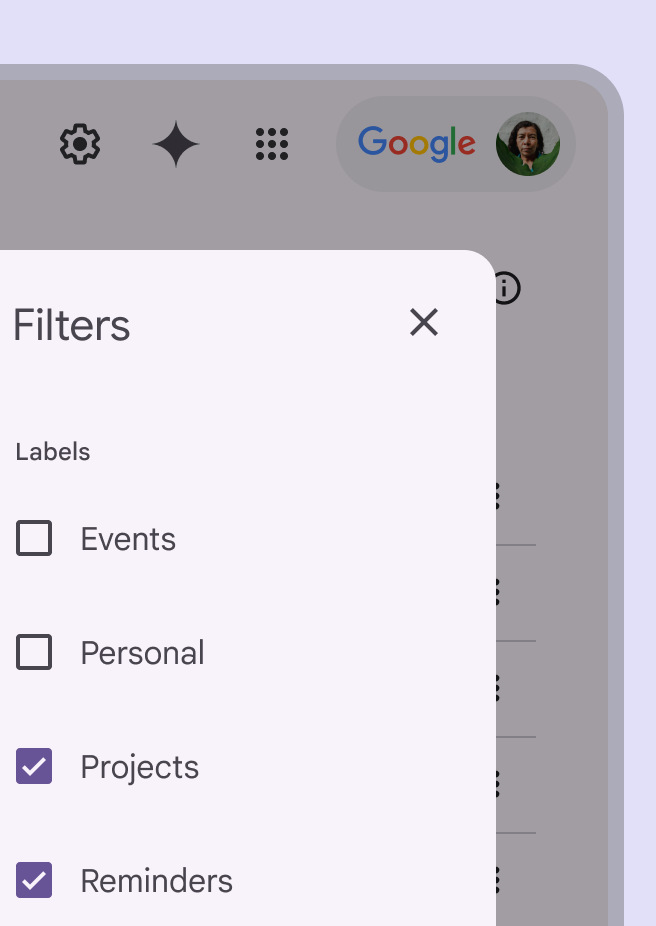Image resolution: width=656 pixels, height=926 pixels.
Task: Open the Settings gear icon
Action: click(80, 145)
